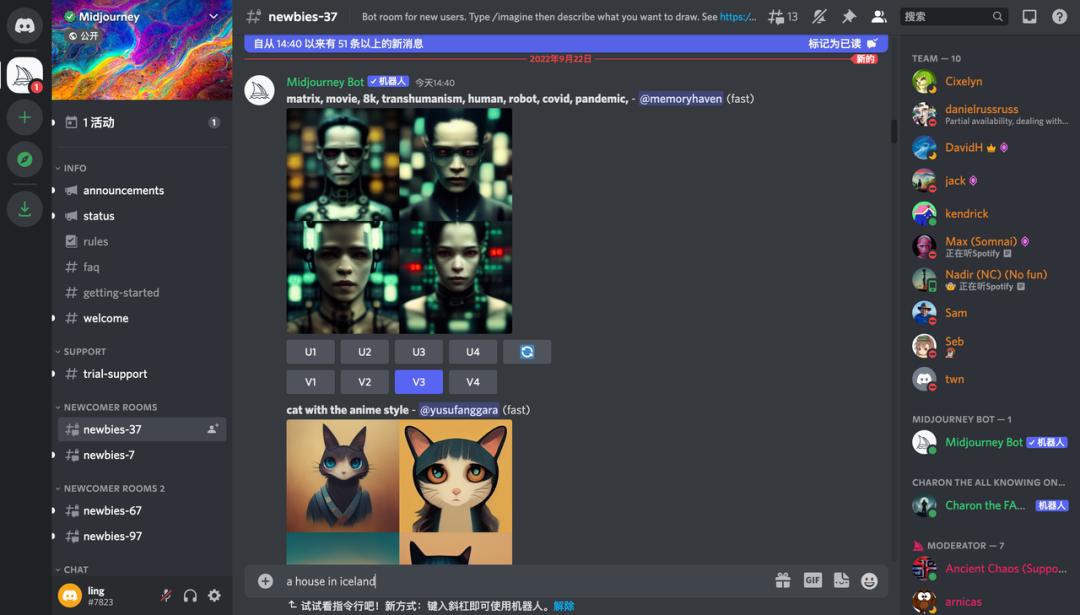The height and width of the screenshot is (615, 1080).
Task: Click 标记为已读 mark as read
Action: point(843,43)
